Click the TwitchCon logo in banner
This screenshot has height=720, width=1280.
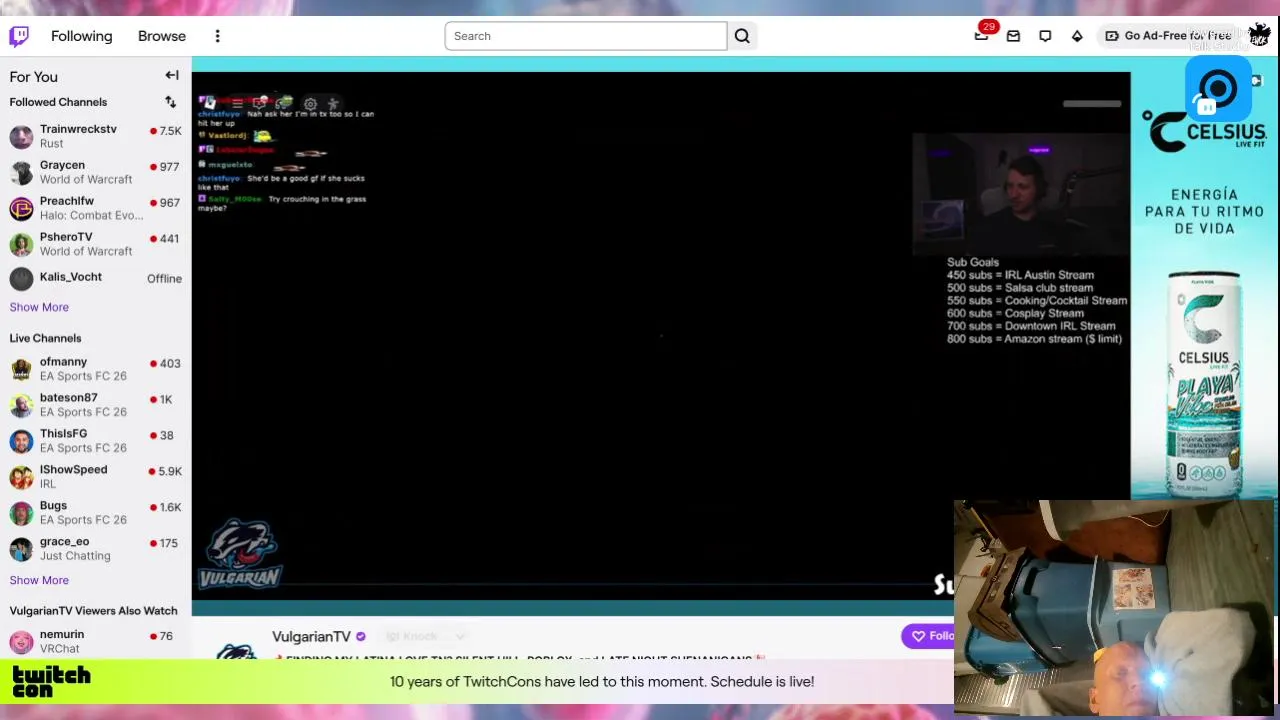coord(51,681)
